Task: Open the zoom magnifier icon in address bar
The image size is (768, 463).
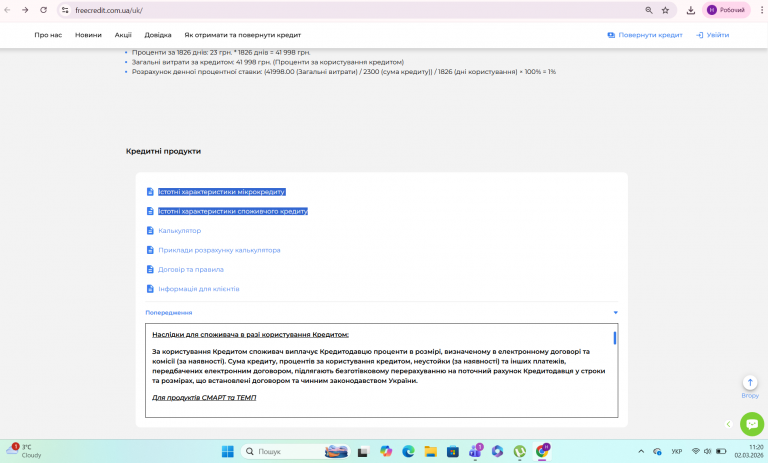Action: coord(649,10)
